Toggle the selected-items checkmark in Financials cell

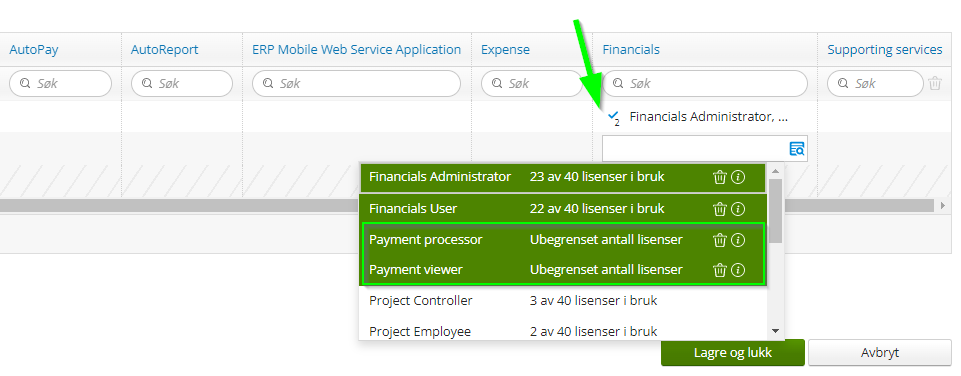(x=613, y=118)
